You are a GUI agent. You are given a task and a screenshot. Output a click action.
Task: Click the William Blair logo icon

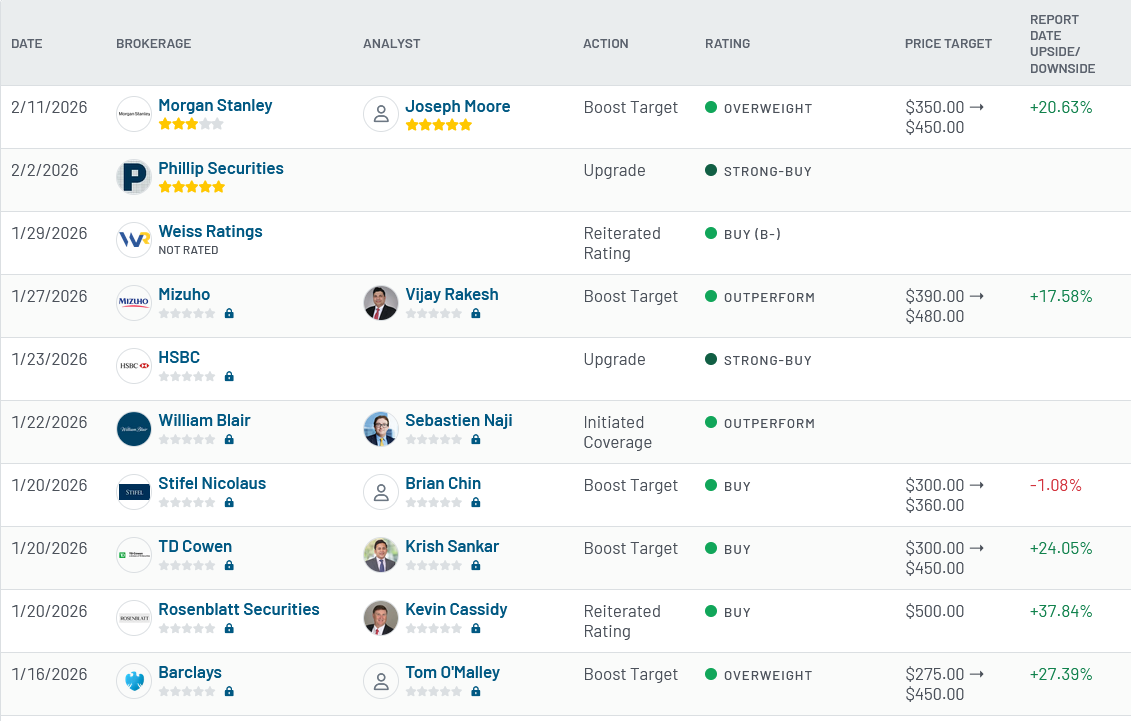(134, 428)
